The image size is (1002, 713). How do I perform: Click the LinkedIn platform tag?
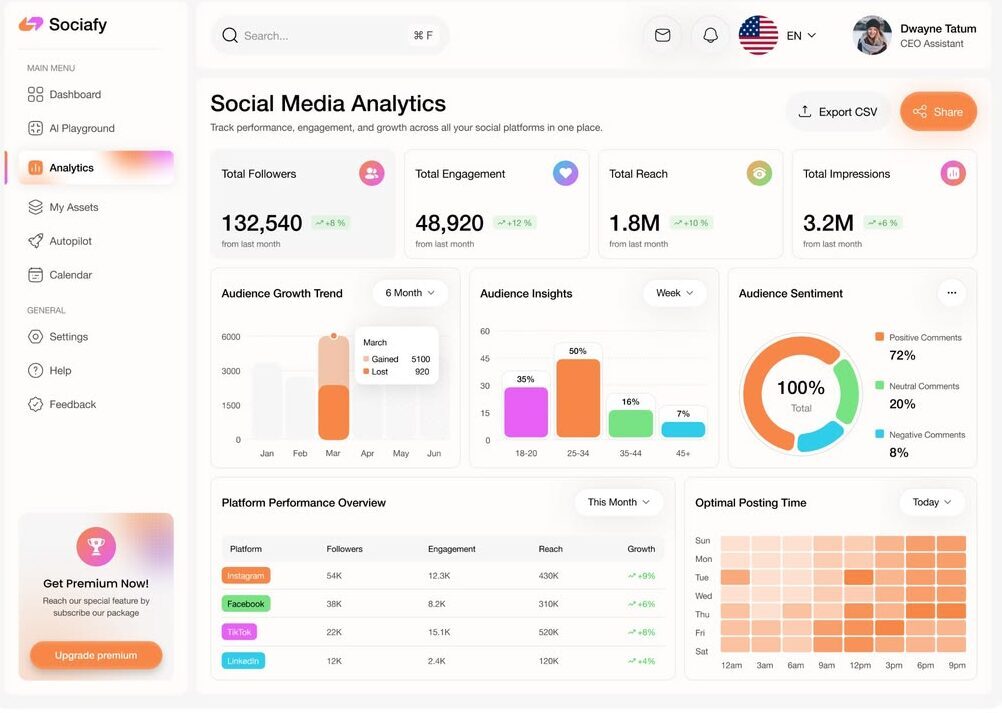pos(243,661)
